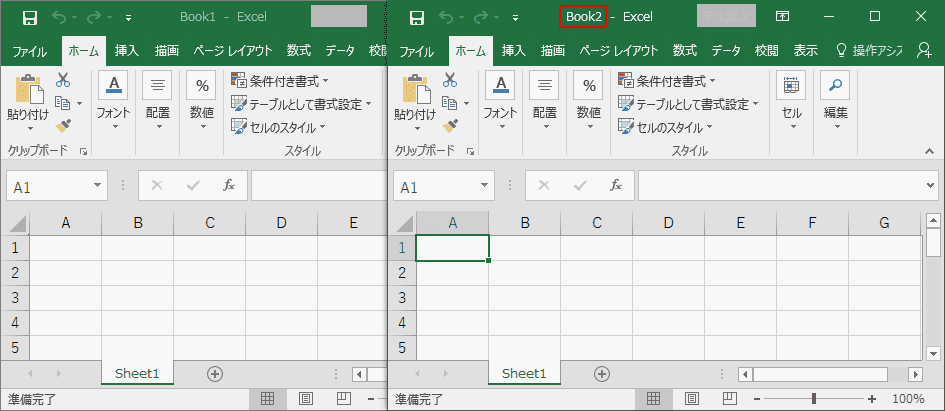Undo in the Book2 quick access toolbar
This screenshot has height=411, width=945.
point(447,17)
